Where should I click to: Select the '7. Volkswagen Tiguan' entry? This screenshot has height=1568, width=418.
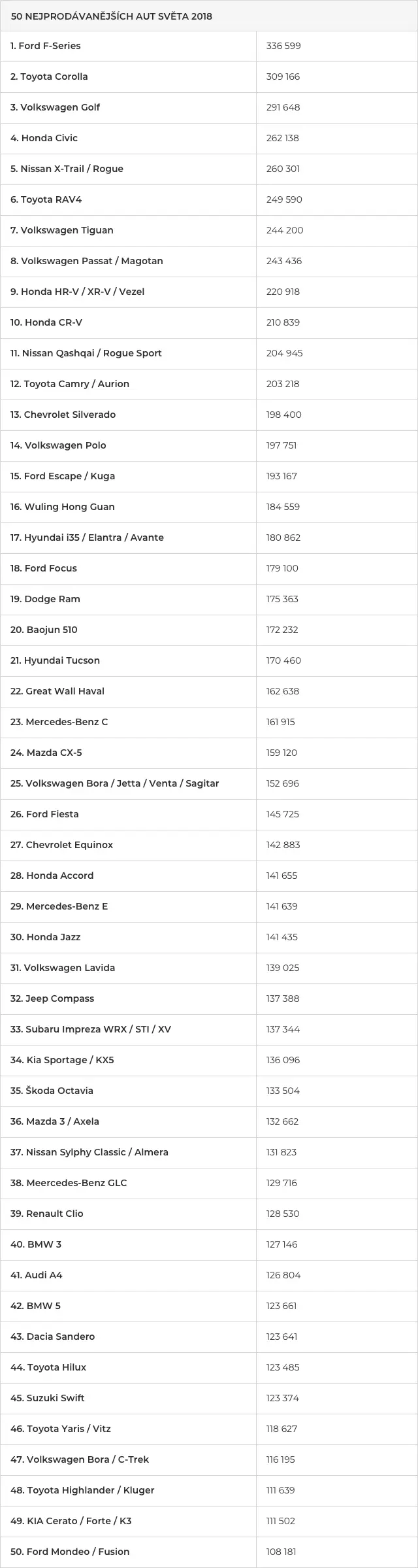62,230
